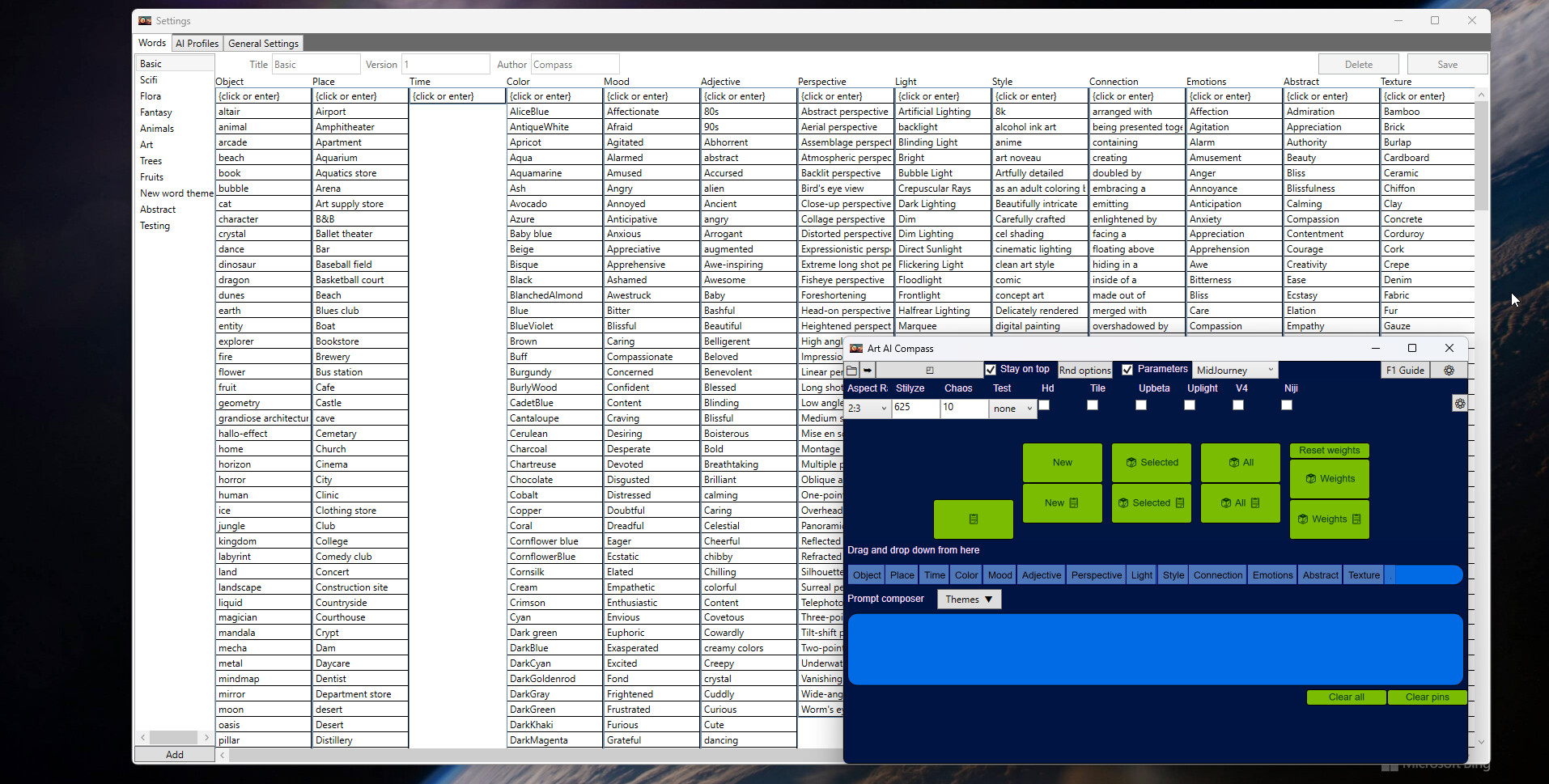This screenshot has width=1549, height=784.
Task: Click the Save button
Action: [1446, 63]
